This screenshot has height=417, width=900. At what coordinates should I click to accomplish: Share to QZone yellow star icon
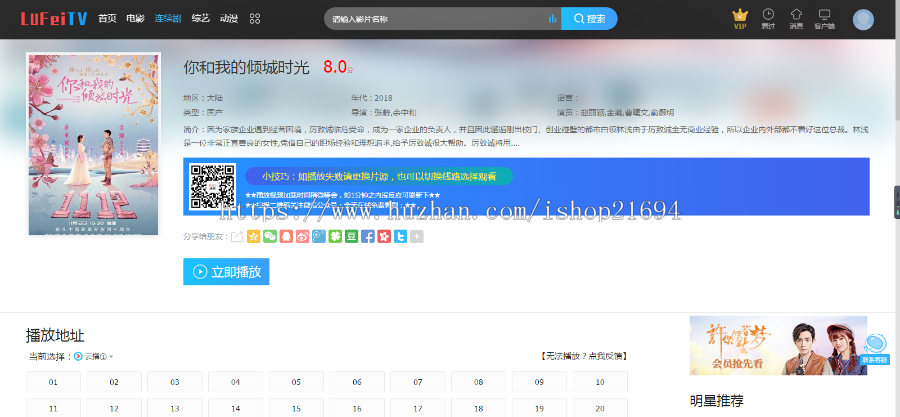pyautogui.click(x=254, y=236)
